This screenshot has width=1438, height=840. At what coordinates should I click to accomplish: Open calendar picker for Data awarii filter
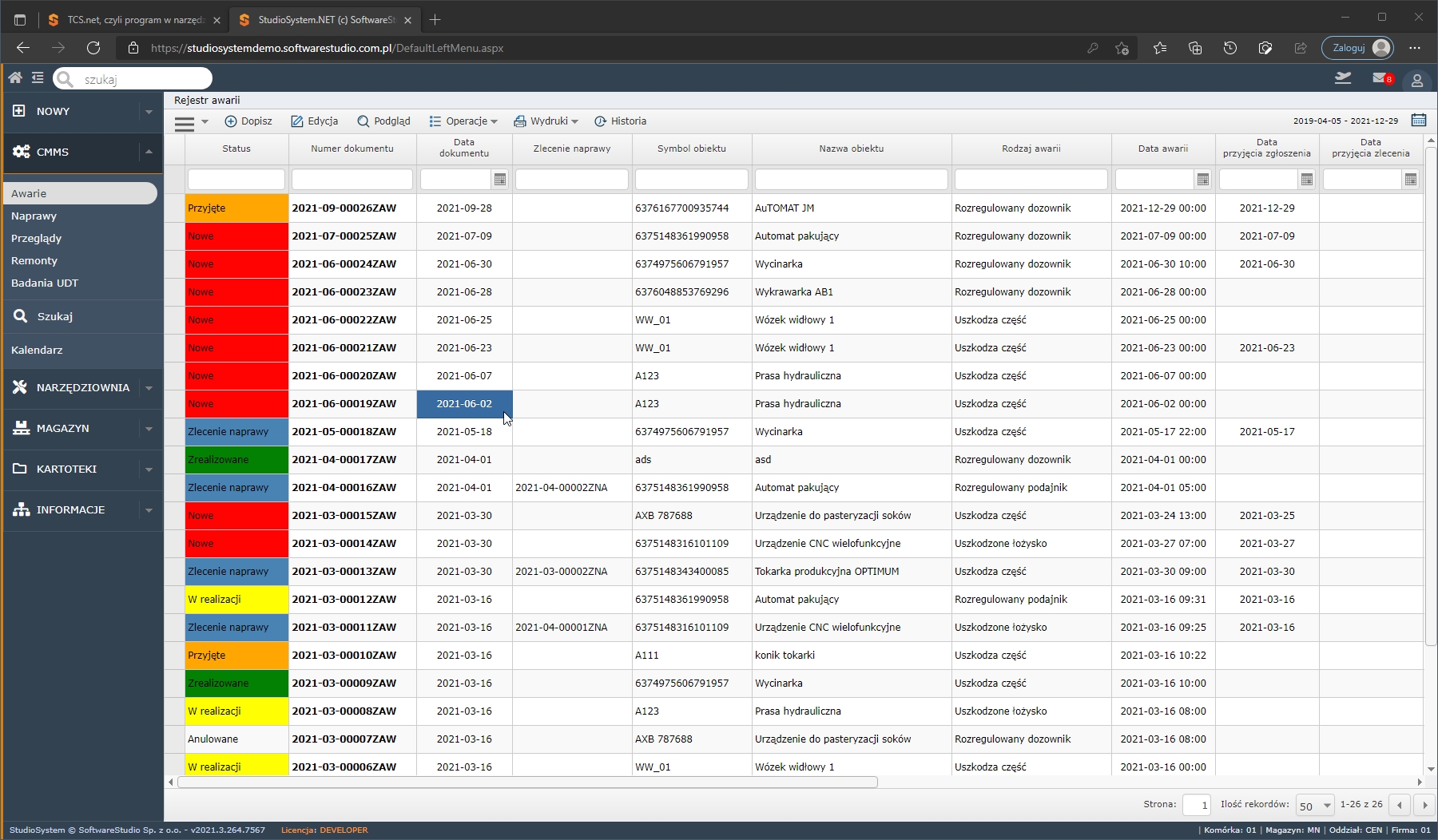point(1203,180)
